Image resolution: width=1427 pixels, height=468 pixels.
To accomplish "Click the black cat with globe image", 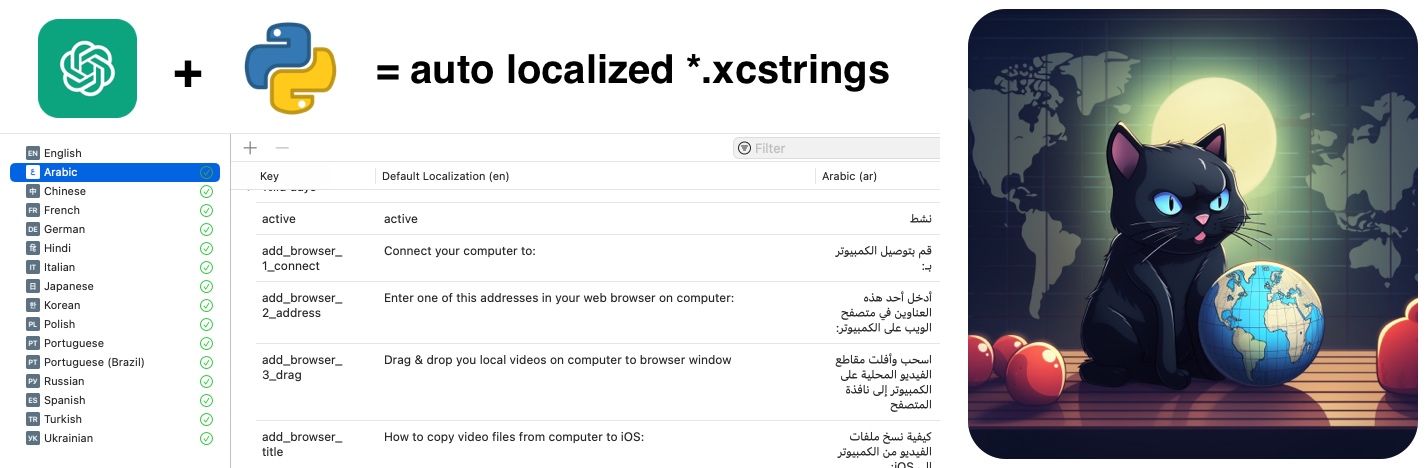I will [x=1192, y=234].
